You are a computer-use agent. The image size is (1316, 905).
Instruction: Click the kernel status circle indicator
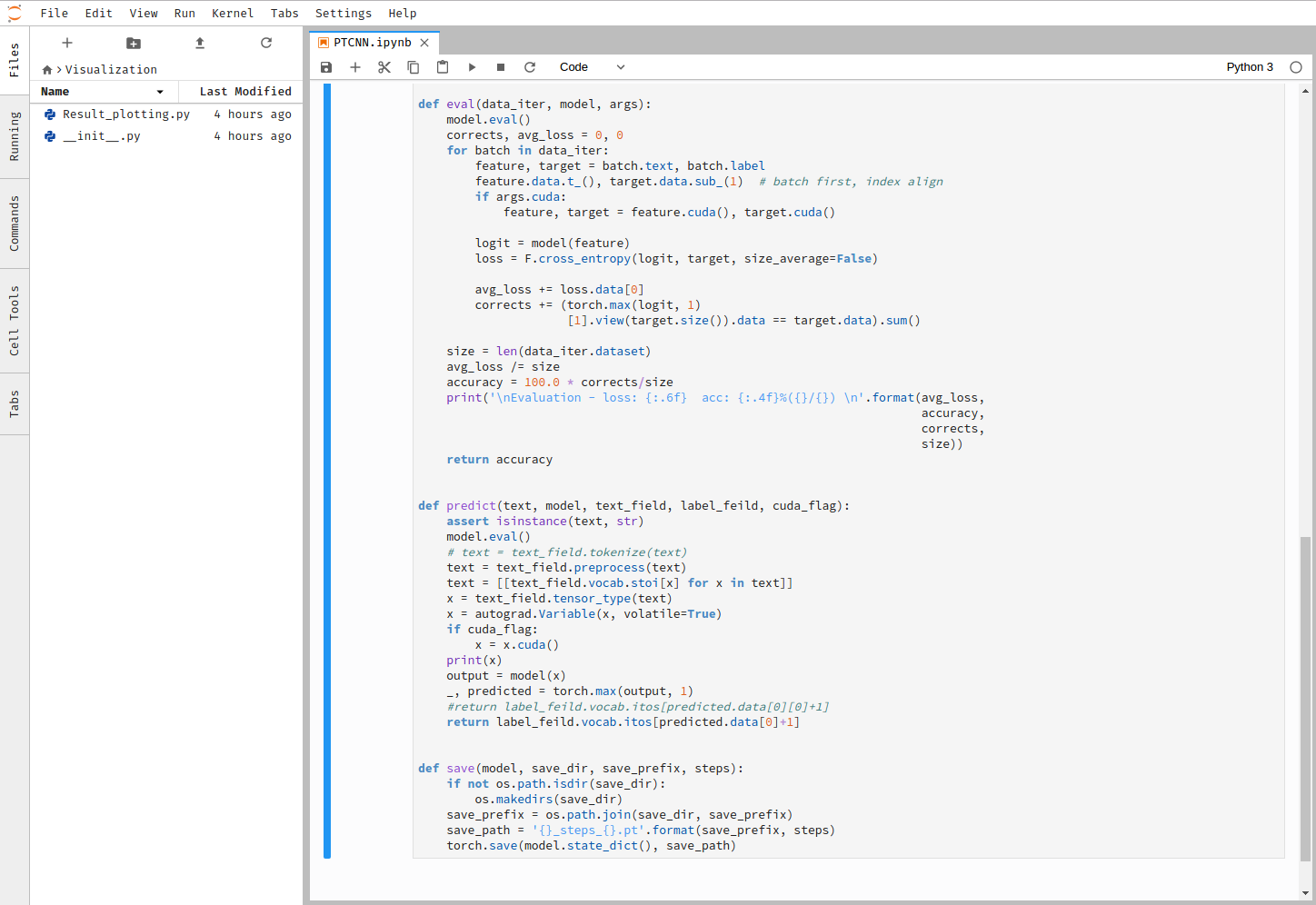[x=1296, y=67]
